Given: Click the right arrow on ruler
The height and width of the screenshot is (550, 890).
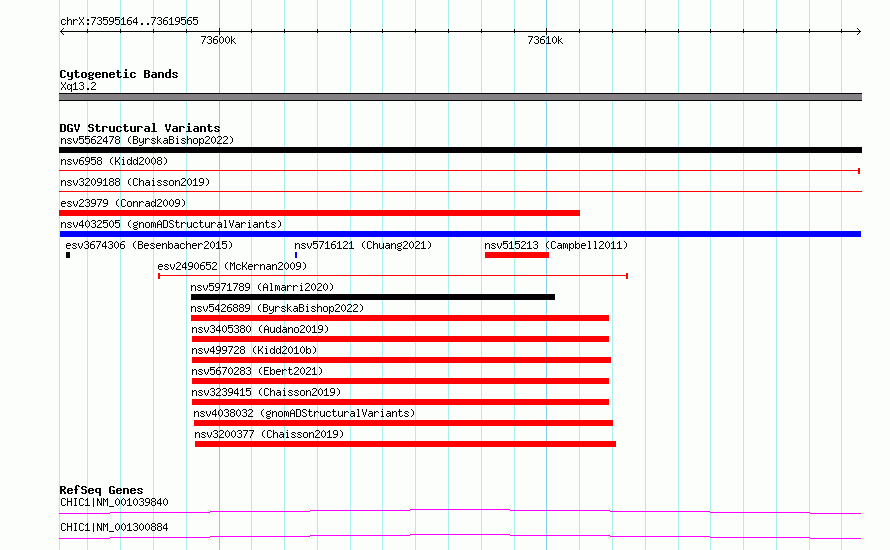Looking at the screenshot, I should [x=859, y=31].
